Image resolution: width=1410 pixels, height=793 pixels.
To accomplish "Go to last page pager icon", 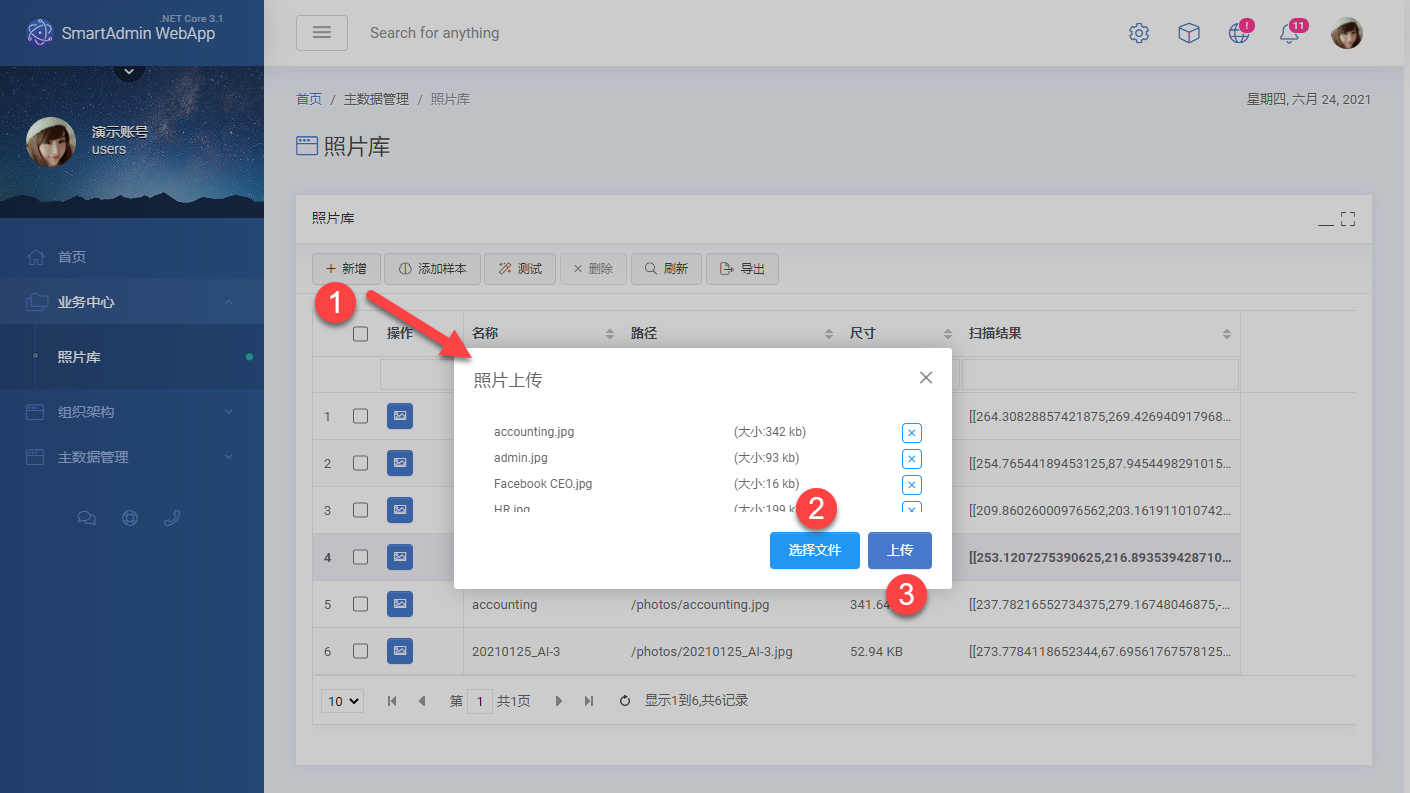I will (589, 701).
